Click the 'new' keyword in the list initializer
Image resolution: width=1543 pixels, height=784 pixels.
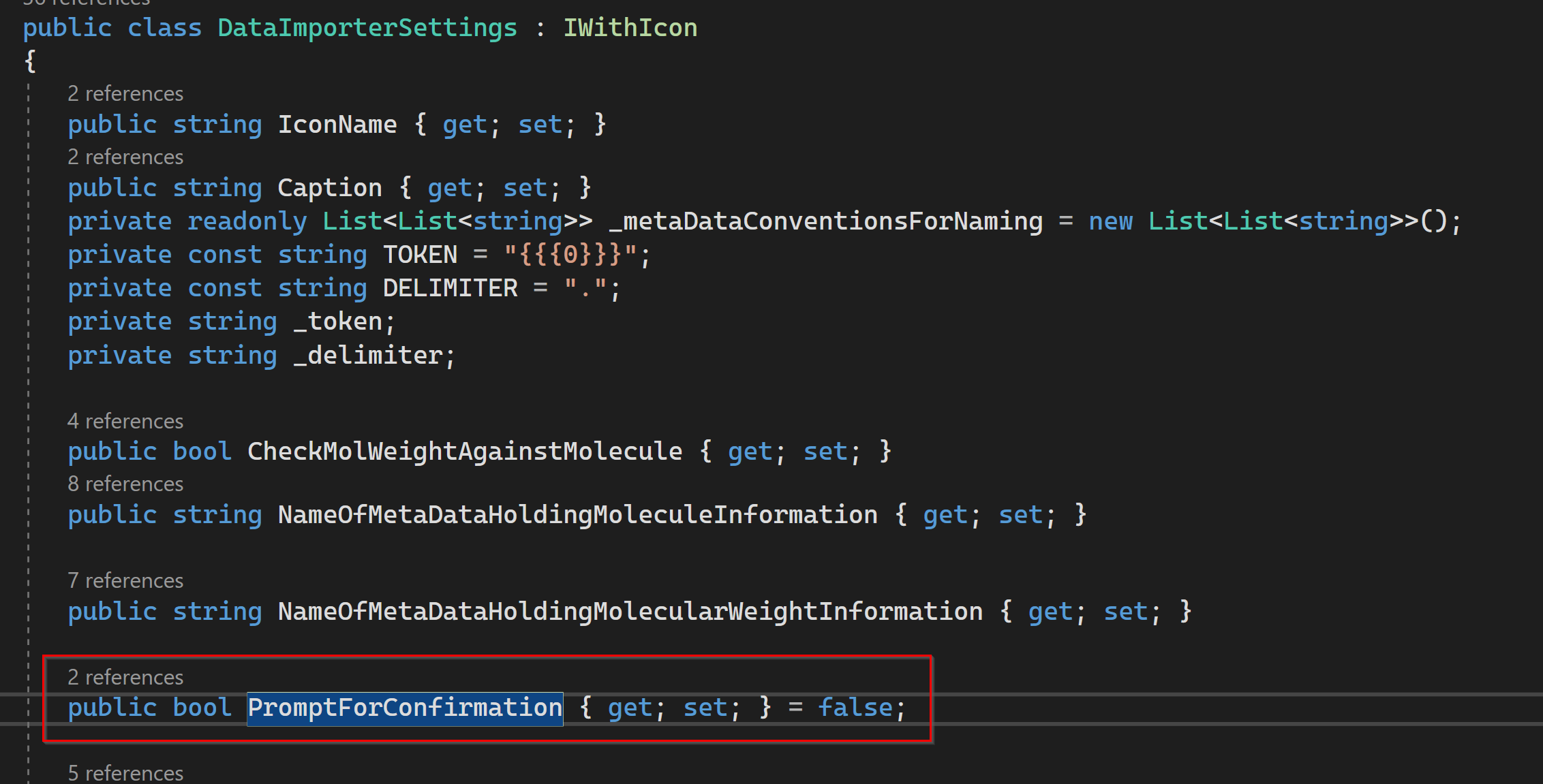click(1111, 221)
